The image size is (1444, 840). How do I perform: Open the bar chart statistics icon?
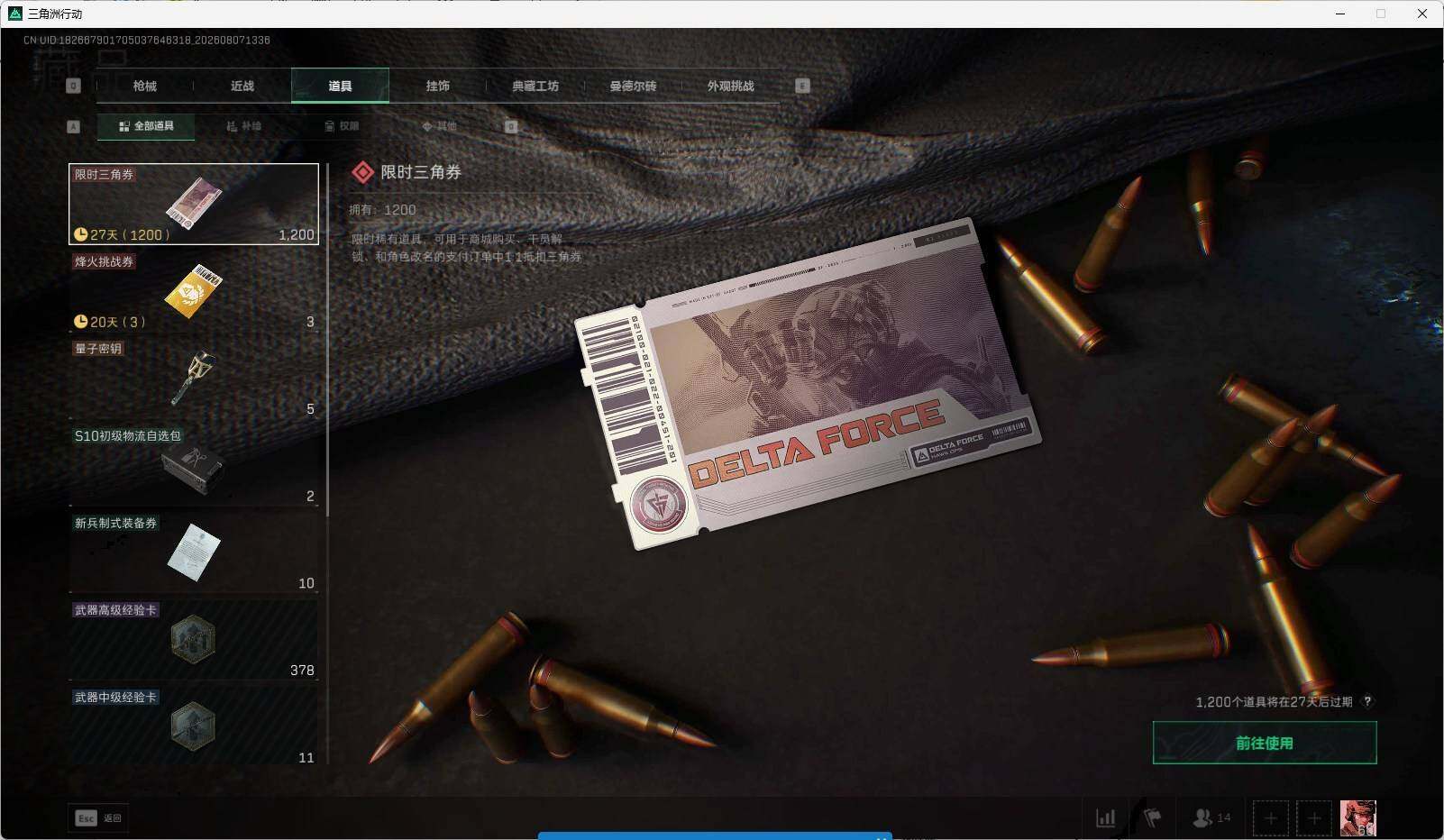(x=1105, y=817)
